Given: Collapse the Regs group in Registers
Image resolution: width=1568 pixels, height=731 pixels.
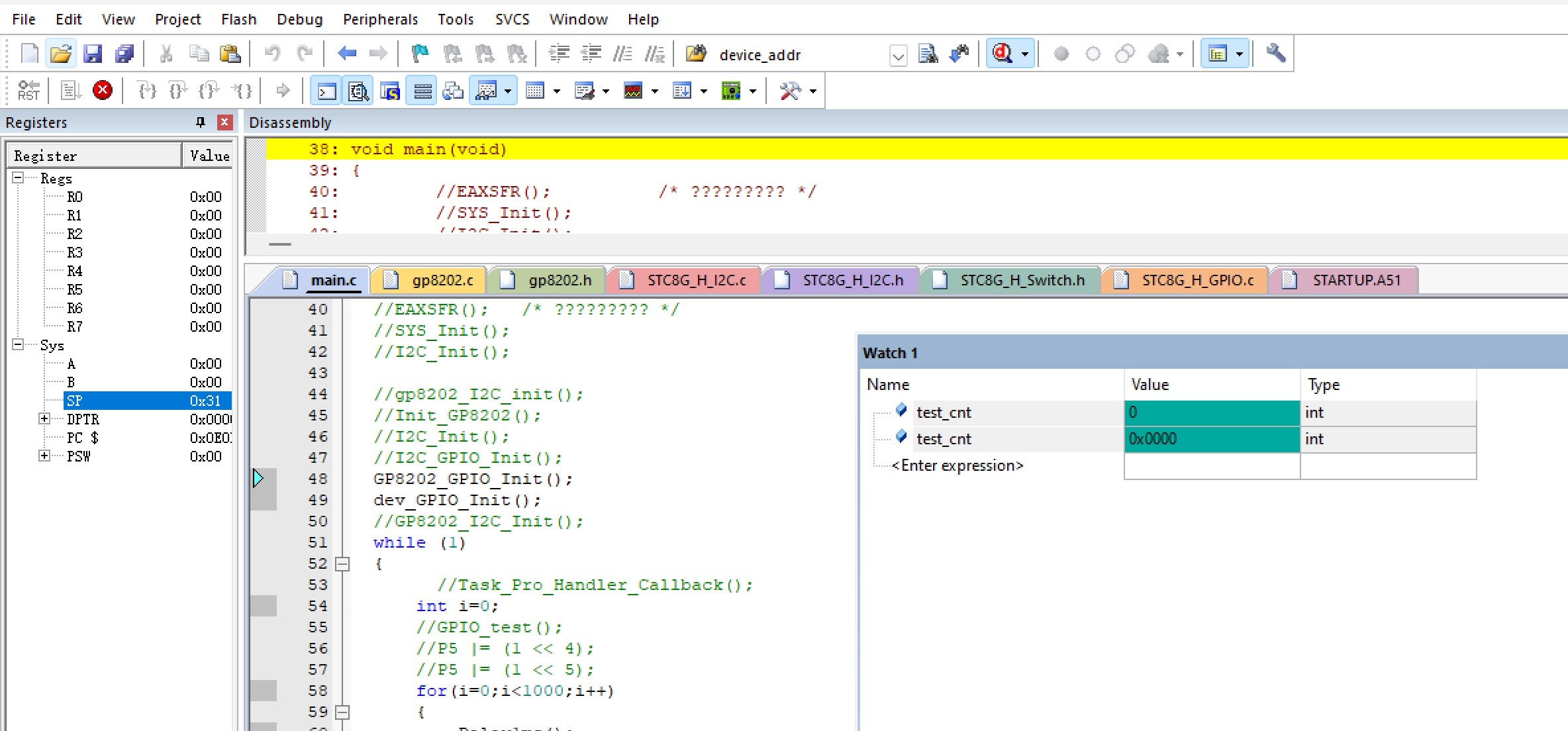Looking at the screenshot, I should [19, 178].
